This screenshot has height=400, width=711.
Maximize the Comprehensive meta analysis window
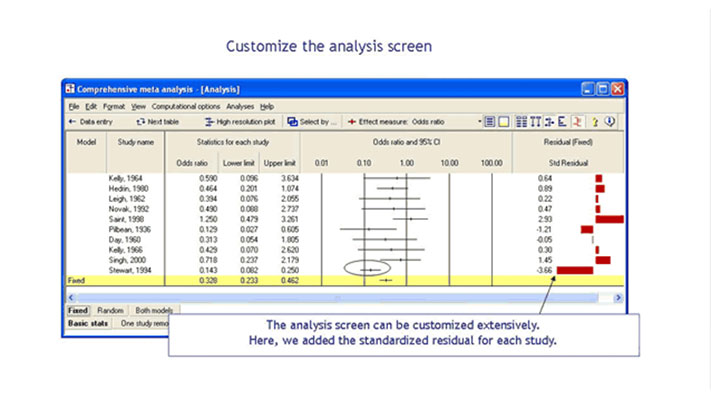coord(603,89)
